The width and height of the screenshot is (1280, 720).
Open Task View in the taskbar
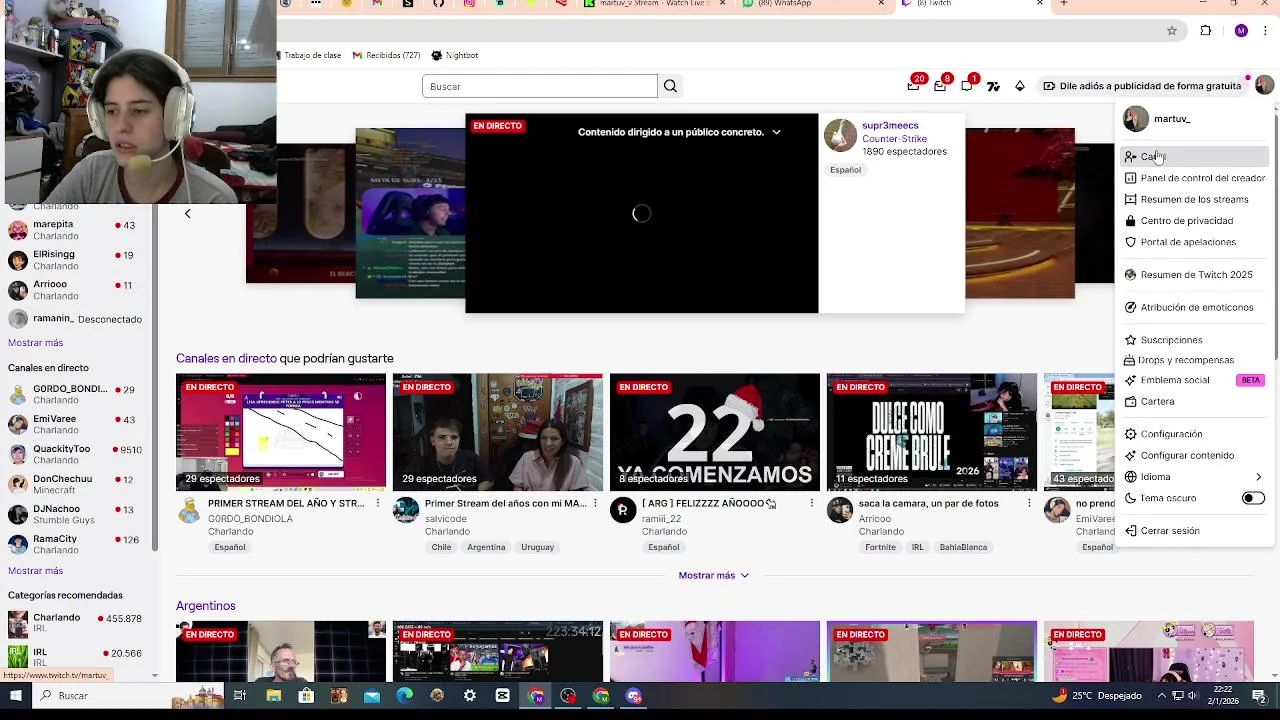click(x=240, y=696)
